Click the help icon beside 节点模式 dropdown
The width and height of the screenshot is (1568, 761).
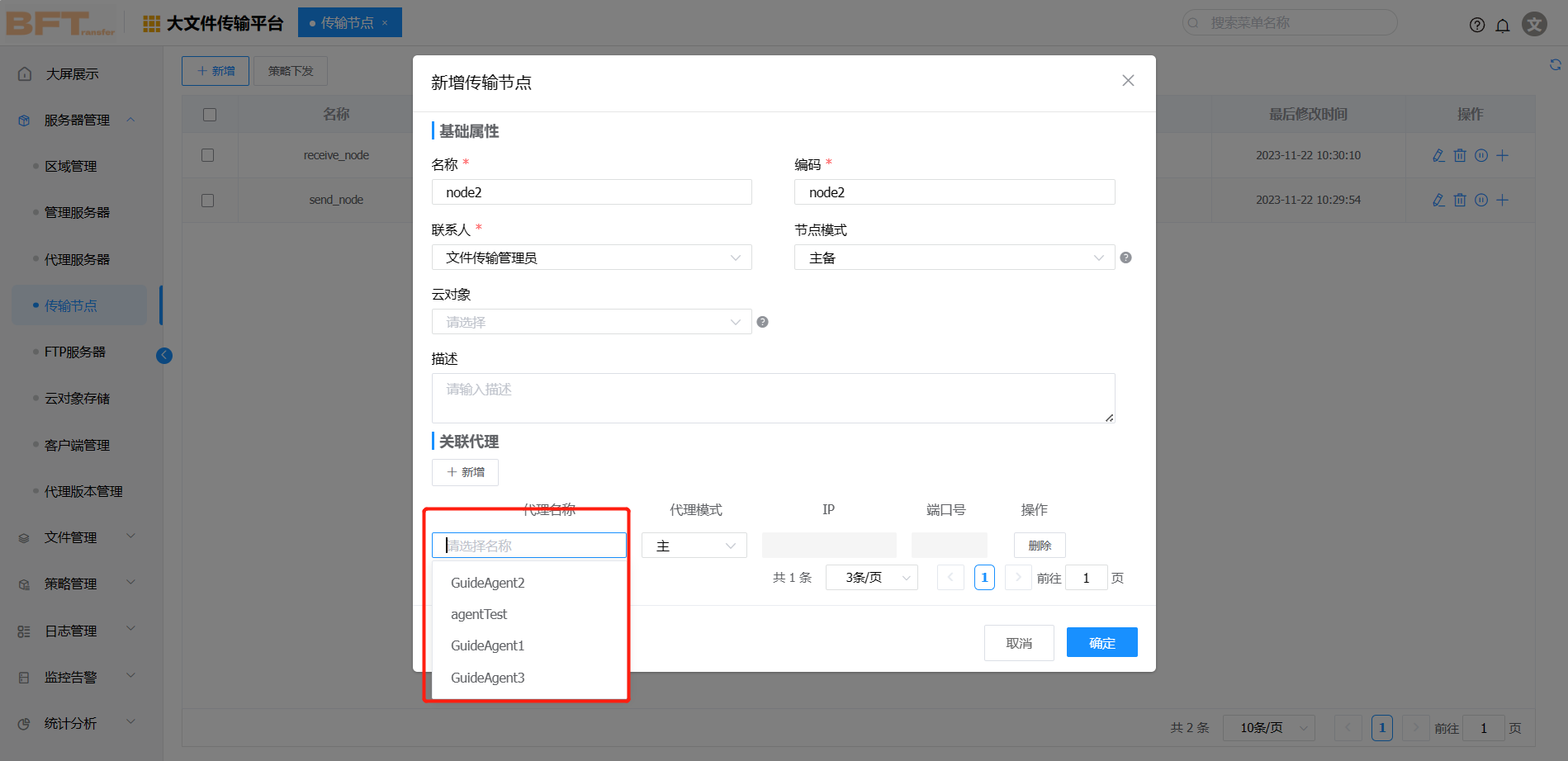pyautogui.click(x=1125, y=258)
